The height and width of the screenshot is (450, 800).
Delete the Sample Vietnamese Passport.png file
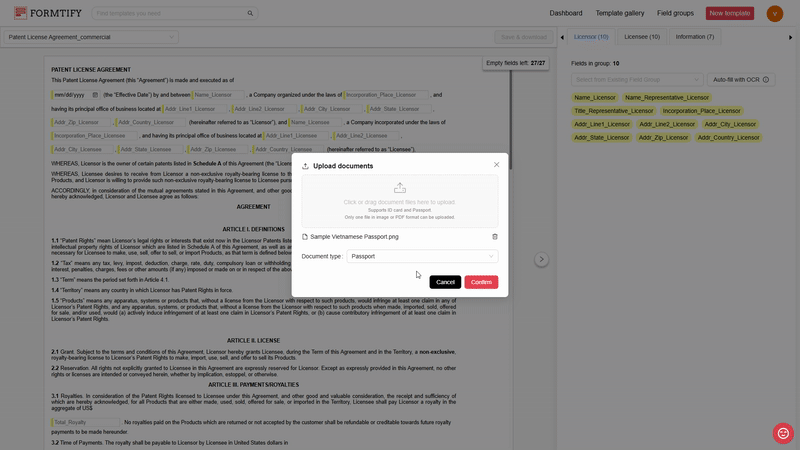tap(494, 236)
